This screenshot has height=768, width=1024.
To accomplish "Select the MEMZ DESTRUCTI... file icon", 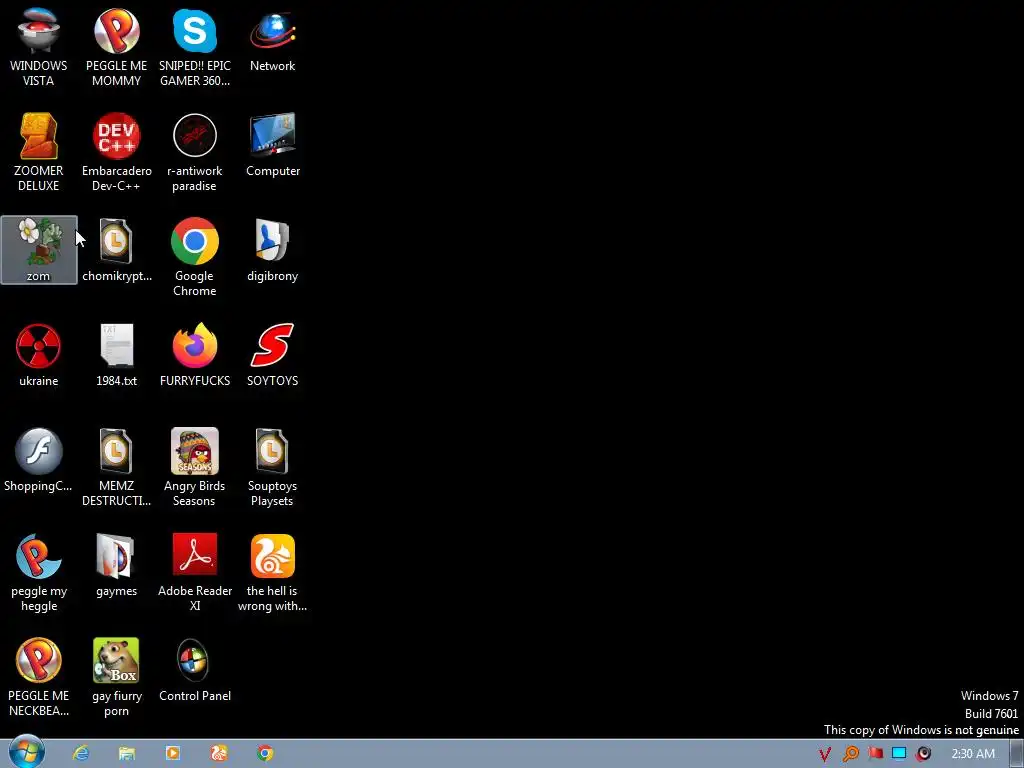I will tap(116, 468).
